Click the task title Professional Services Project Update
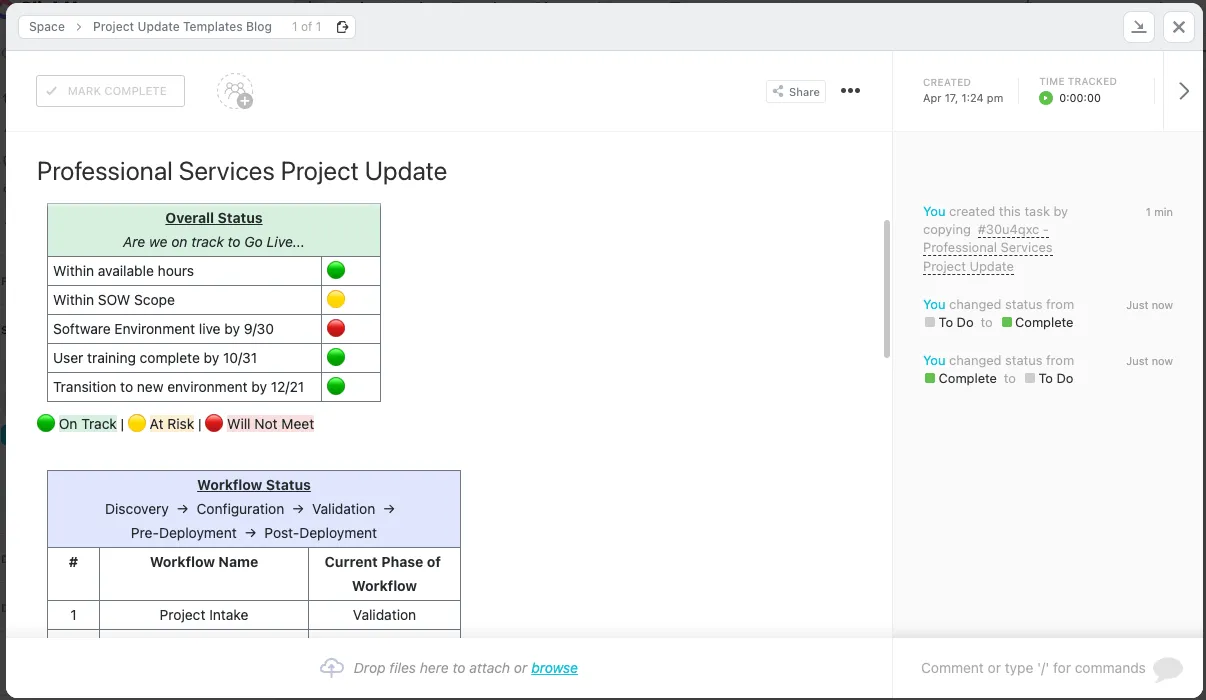This screenshot has height=700, width=1206. [x=242, y=172]
